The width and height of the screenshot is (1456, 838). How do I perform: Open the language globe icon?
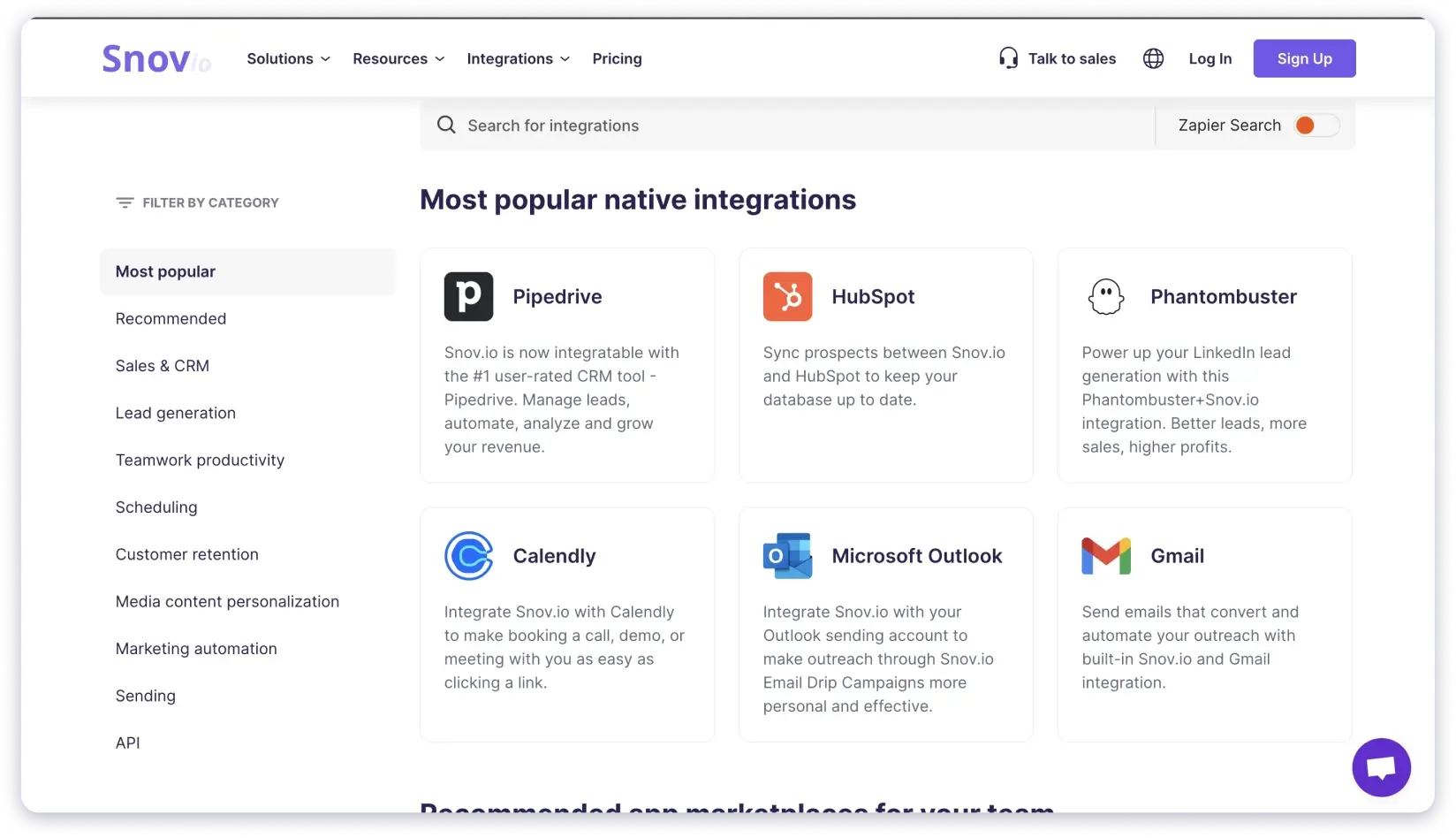pos(1153,58)
